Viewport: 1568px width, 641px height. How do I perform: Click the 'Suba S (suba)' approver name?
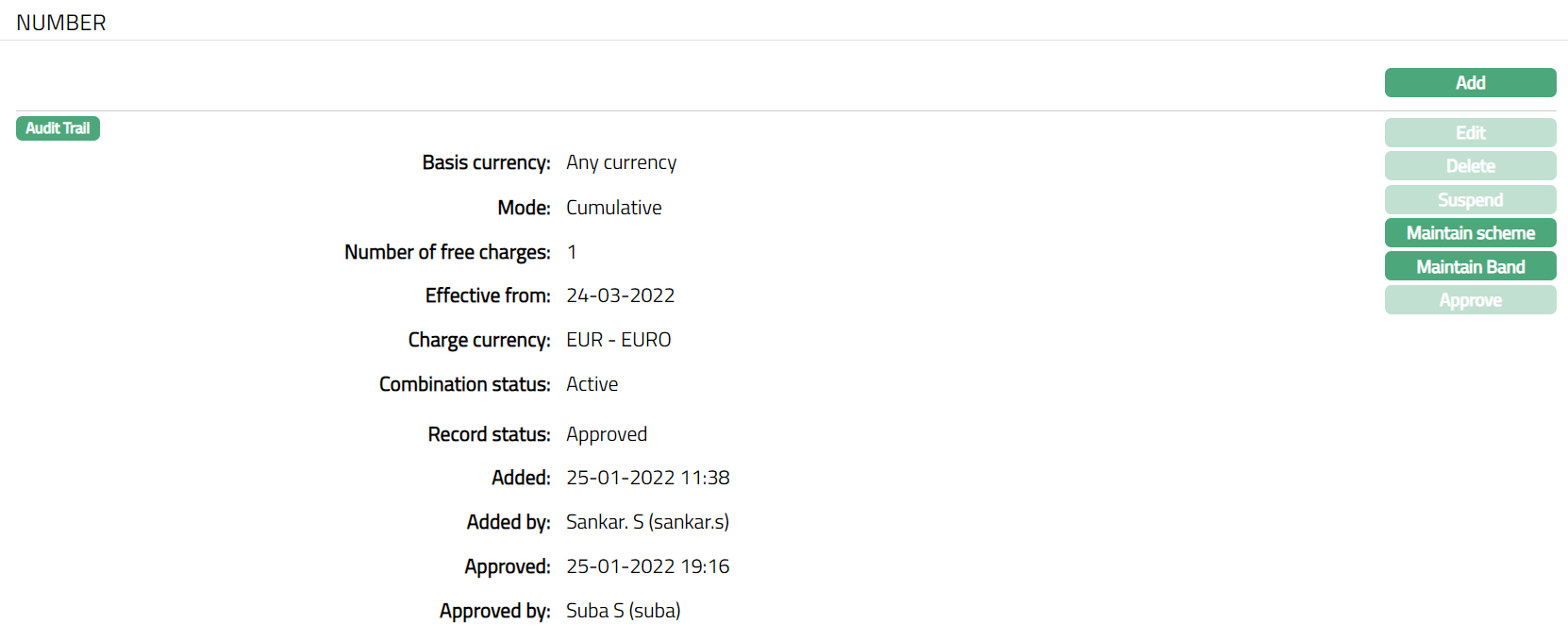[x=623, y=611]
